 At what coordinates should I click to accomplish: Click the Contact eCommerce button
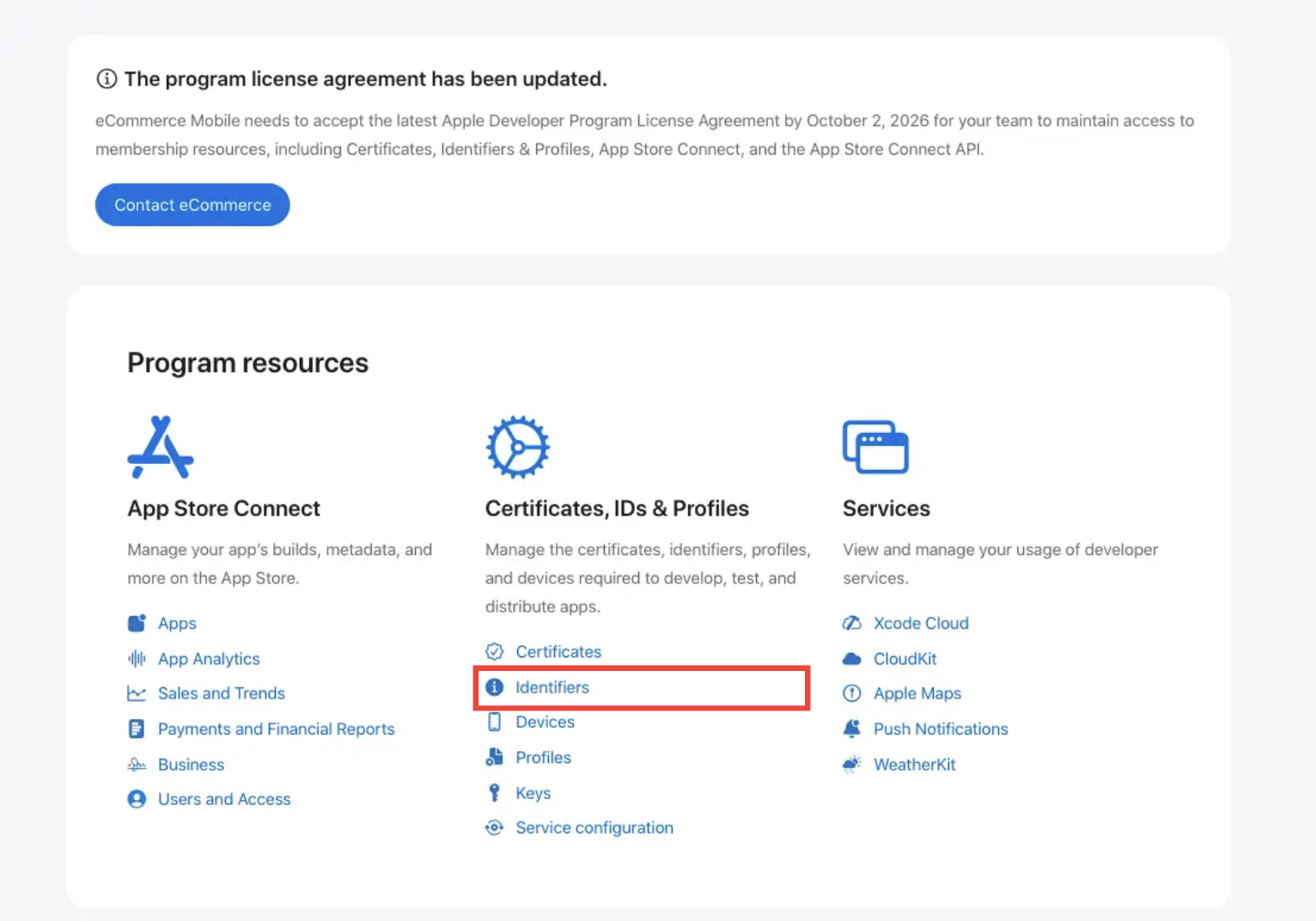(x=192, y=204)
